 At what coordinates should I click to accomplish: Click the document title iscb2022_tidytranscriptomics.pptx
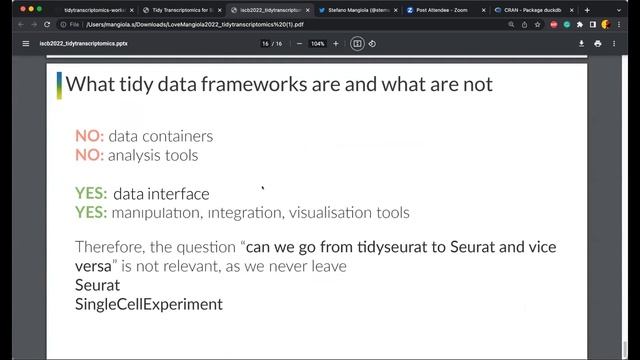[84, 43]
